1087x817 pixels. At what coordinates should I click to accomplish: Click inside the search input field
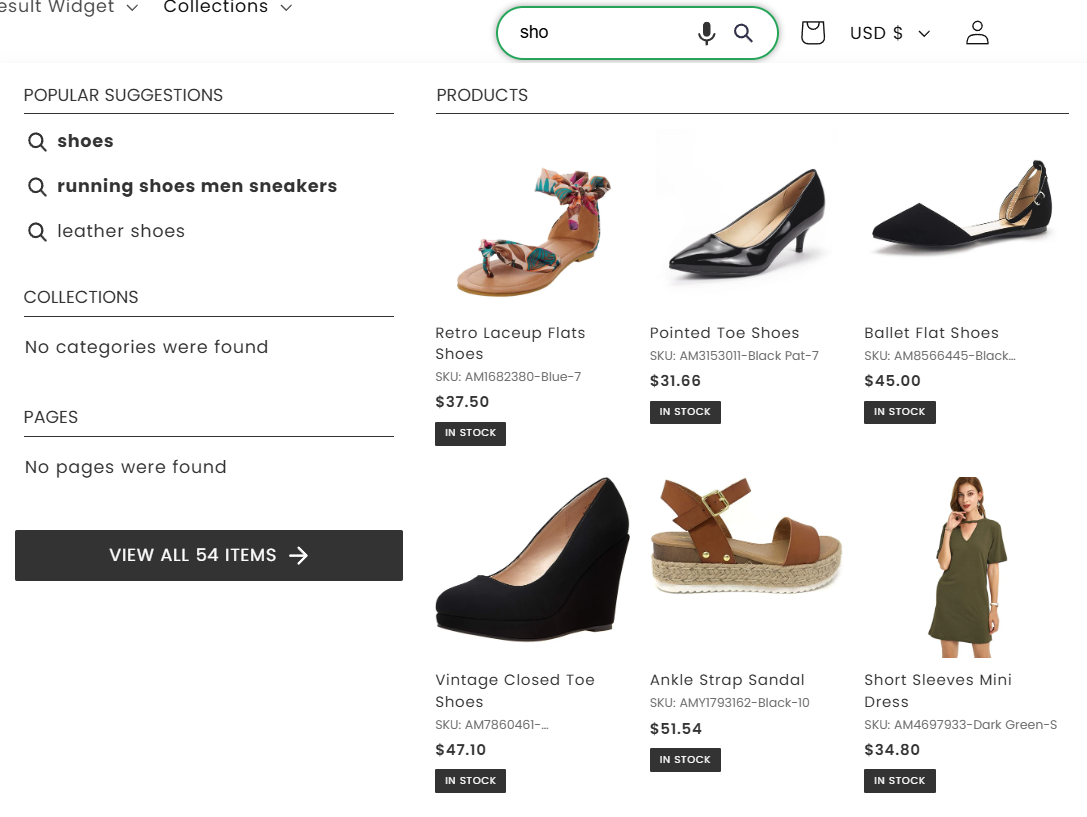tap(600, 32)
